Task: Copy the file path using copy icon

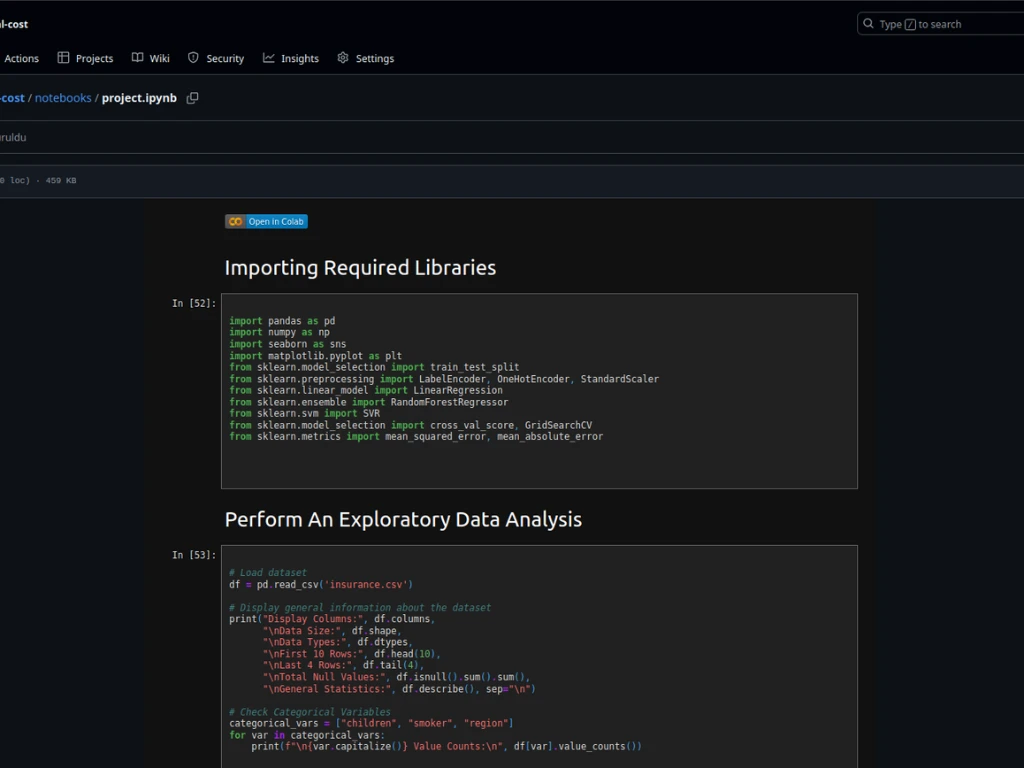Action: coord(193,98)
